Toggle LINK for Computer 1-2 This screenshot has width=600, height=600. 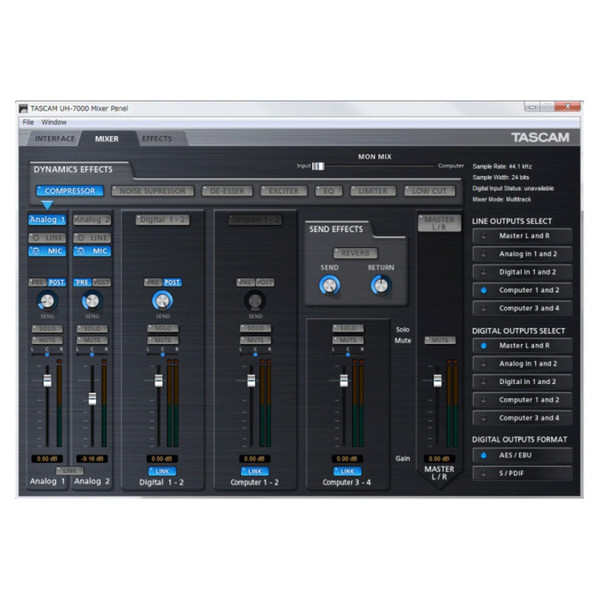pyautogui.click(x=255, y=471)
